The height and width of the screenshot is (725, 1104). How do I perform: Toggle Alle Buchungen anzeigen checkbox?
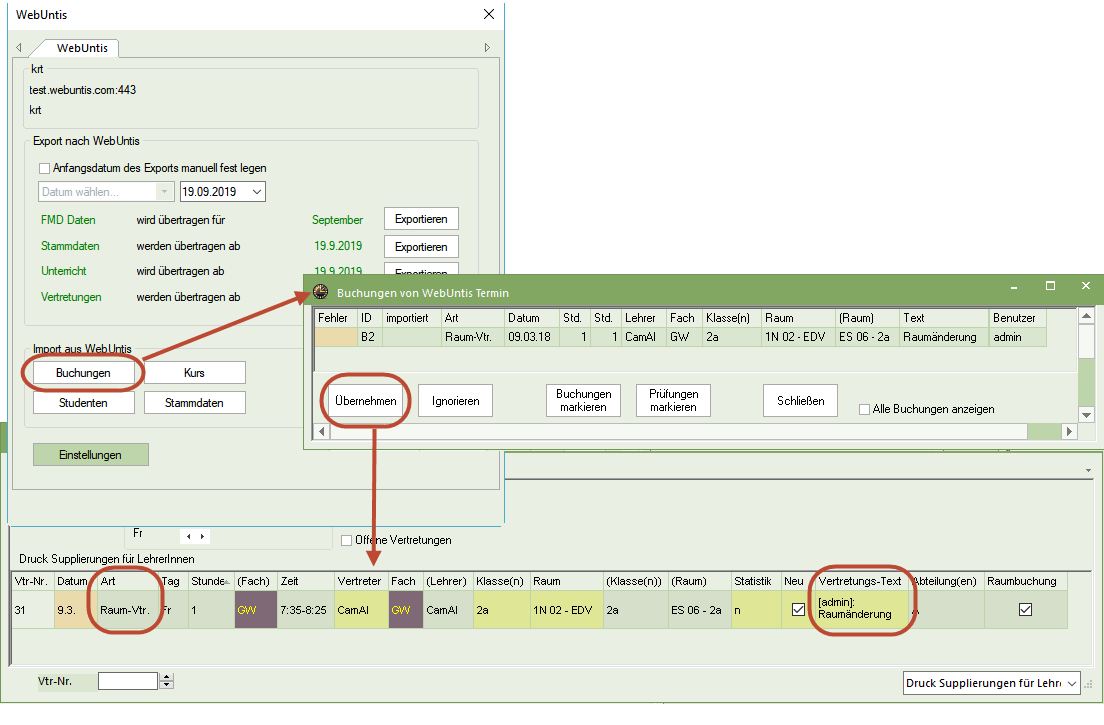[x=865, y=409]
